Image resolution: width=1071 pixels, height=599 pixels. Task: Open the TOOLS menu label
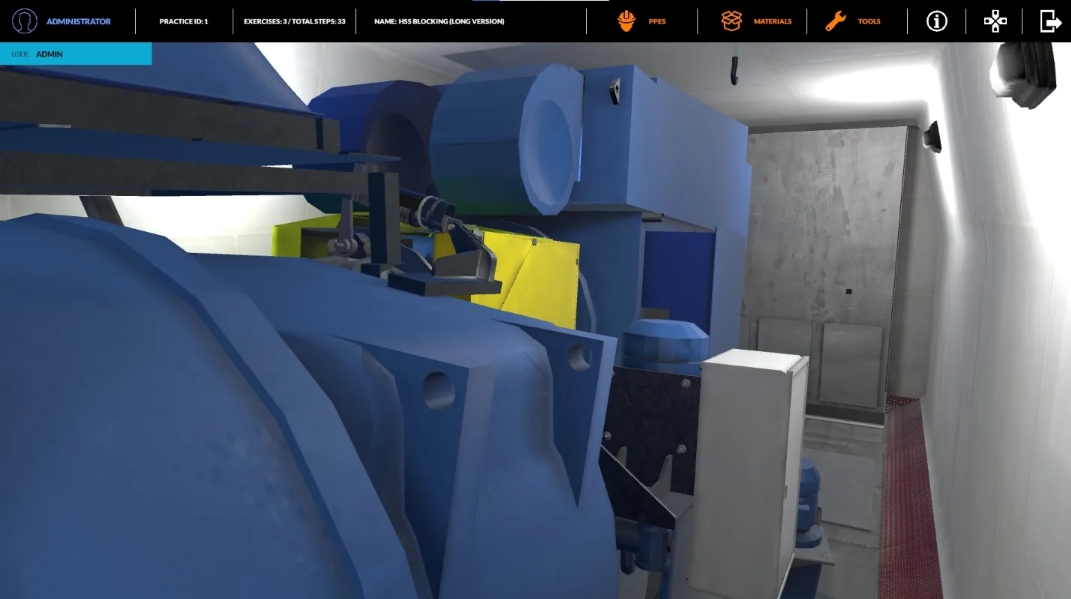click(869, 21)
